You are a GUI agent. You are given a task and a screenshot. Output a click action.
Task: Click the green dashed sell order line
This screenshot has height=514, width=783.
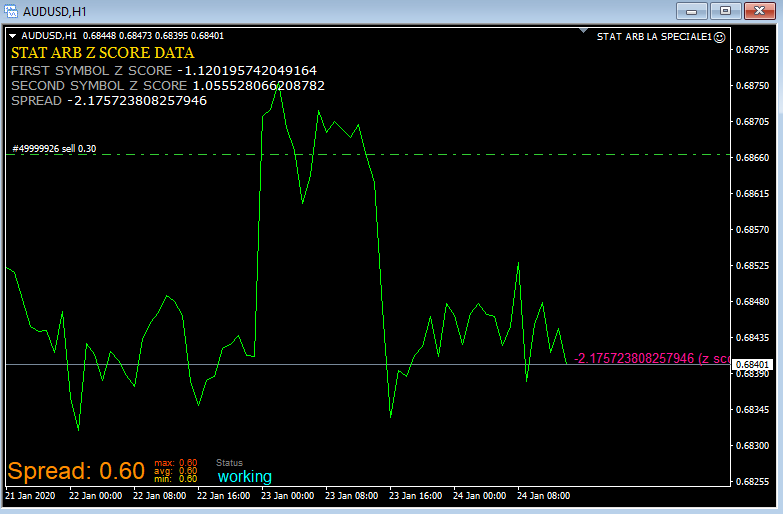(x=368, y=155)
